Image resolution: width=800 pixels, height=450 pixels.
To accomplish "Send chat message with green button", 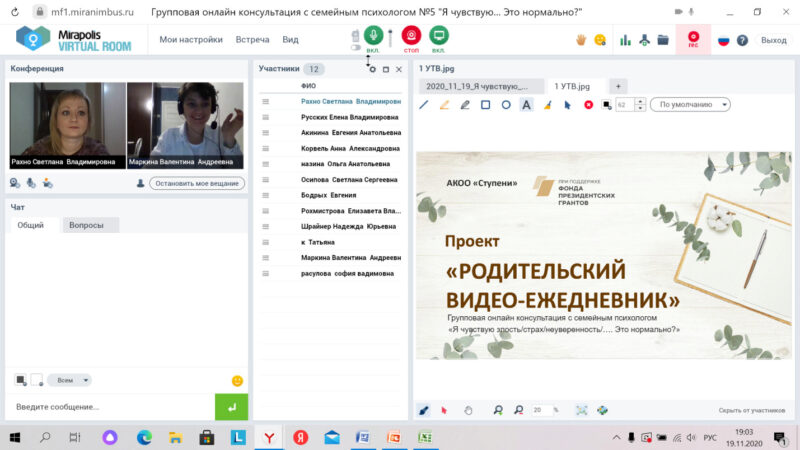I will (232, 407).
